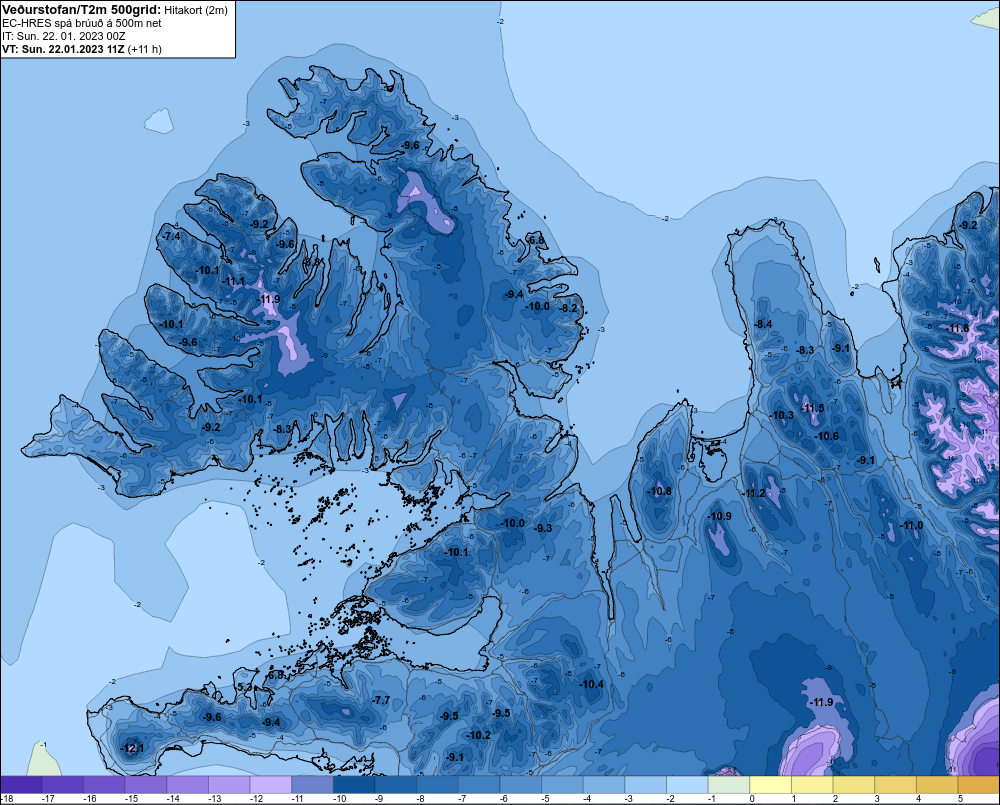The image size is (1000, 805).
Task: Click the '-11' legend scale label
Action: (298, 799)
